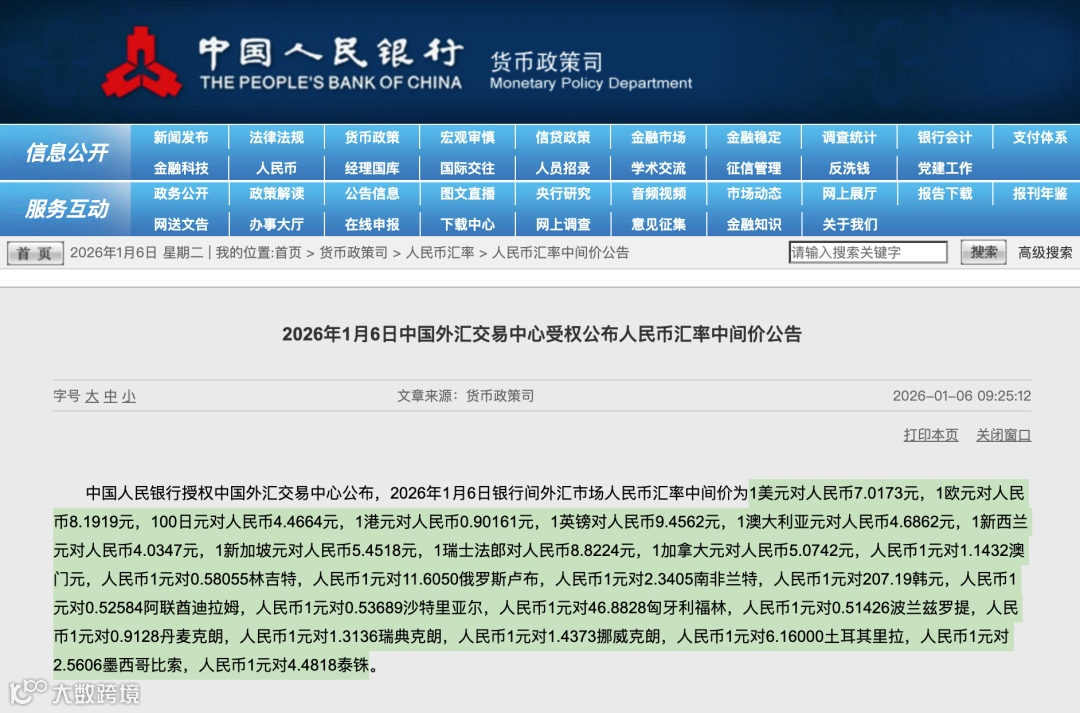Select 金融市场 in the top navigation

click(x=658, y=137)
